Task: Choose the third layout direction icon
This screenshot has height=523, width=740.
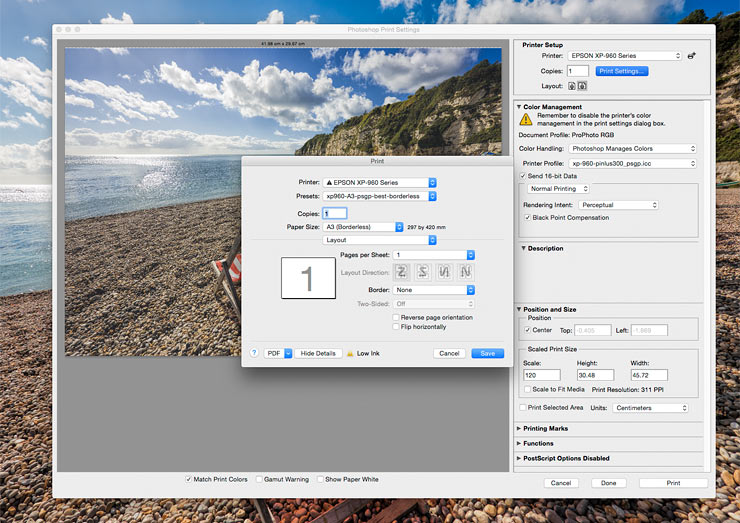Action: pos(444,272)
